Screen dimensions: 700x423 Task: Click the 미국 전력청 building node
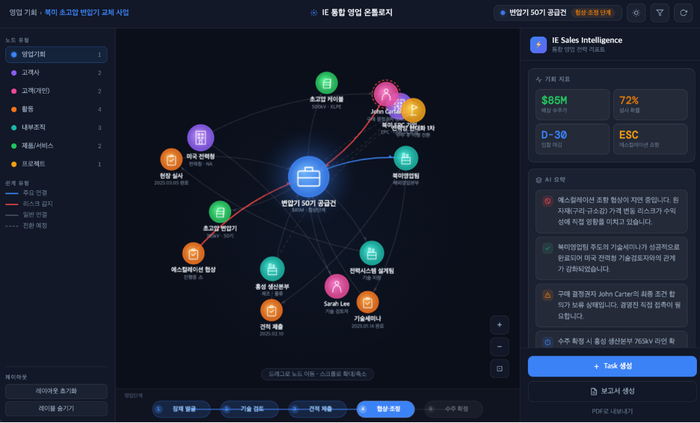point(200,138)
